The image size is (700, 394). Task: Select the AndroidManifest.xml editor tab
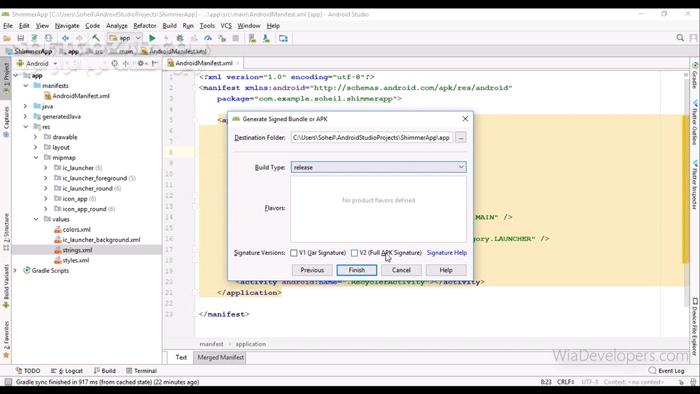point(204,63)
